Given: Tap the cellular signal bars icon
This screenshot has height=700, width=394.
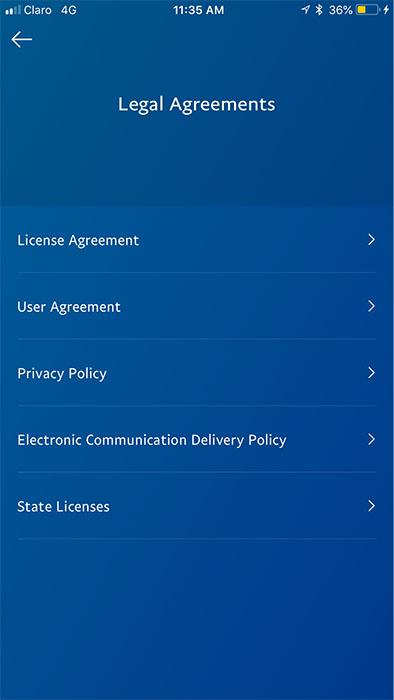Looking at the screenshot, I should [13, 10].
